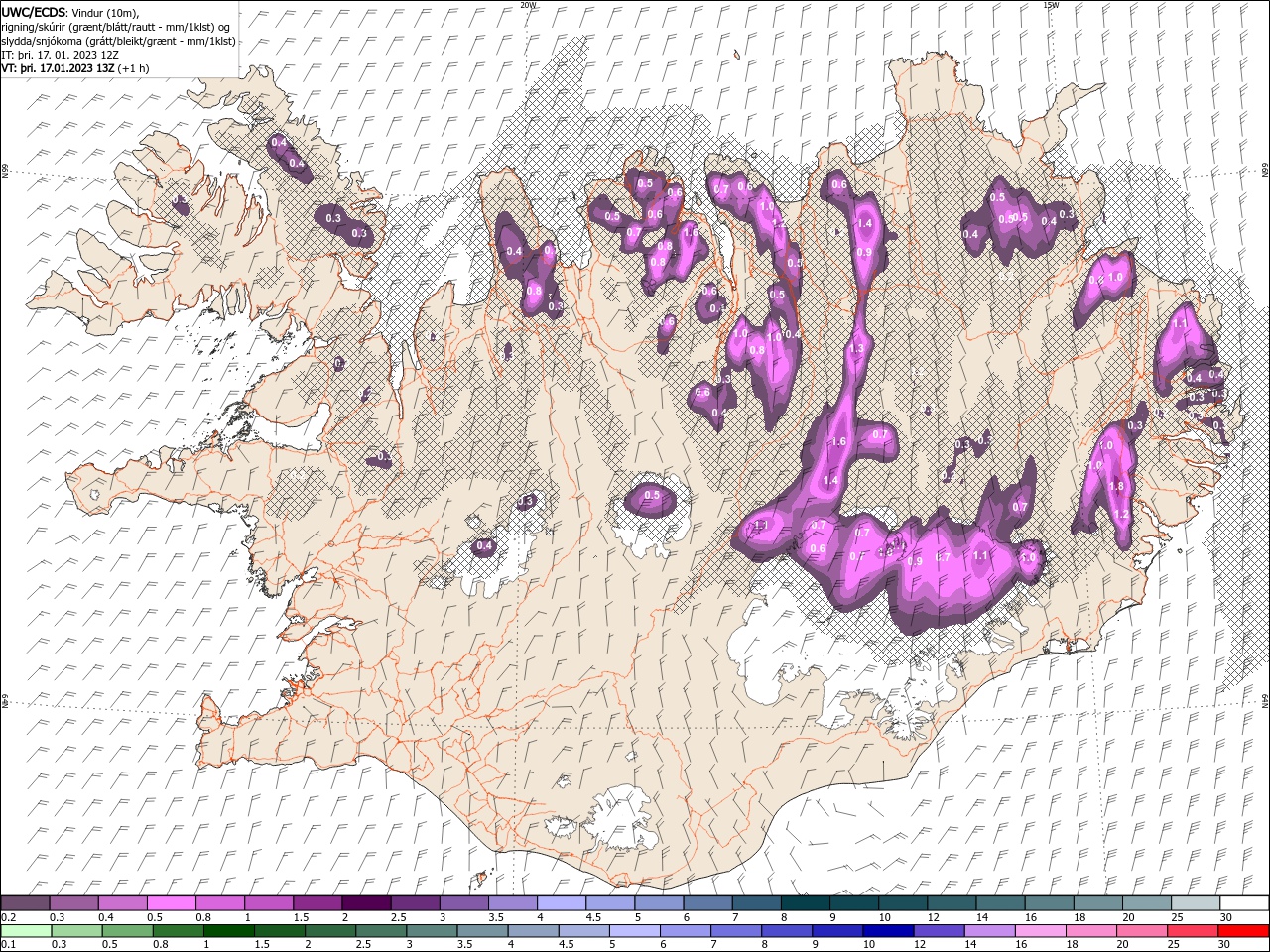The image size is (1270, 952).
Task: Select the pinkish-red 25 rain legend swatch
Action: (x=1191, y=931)
